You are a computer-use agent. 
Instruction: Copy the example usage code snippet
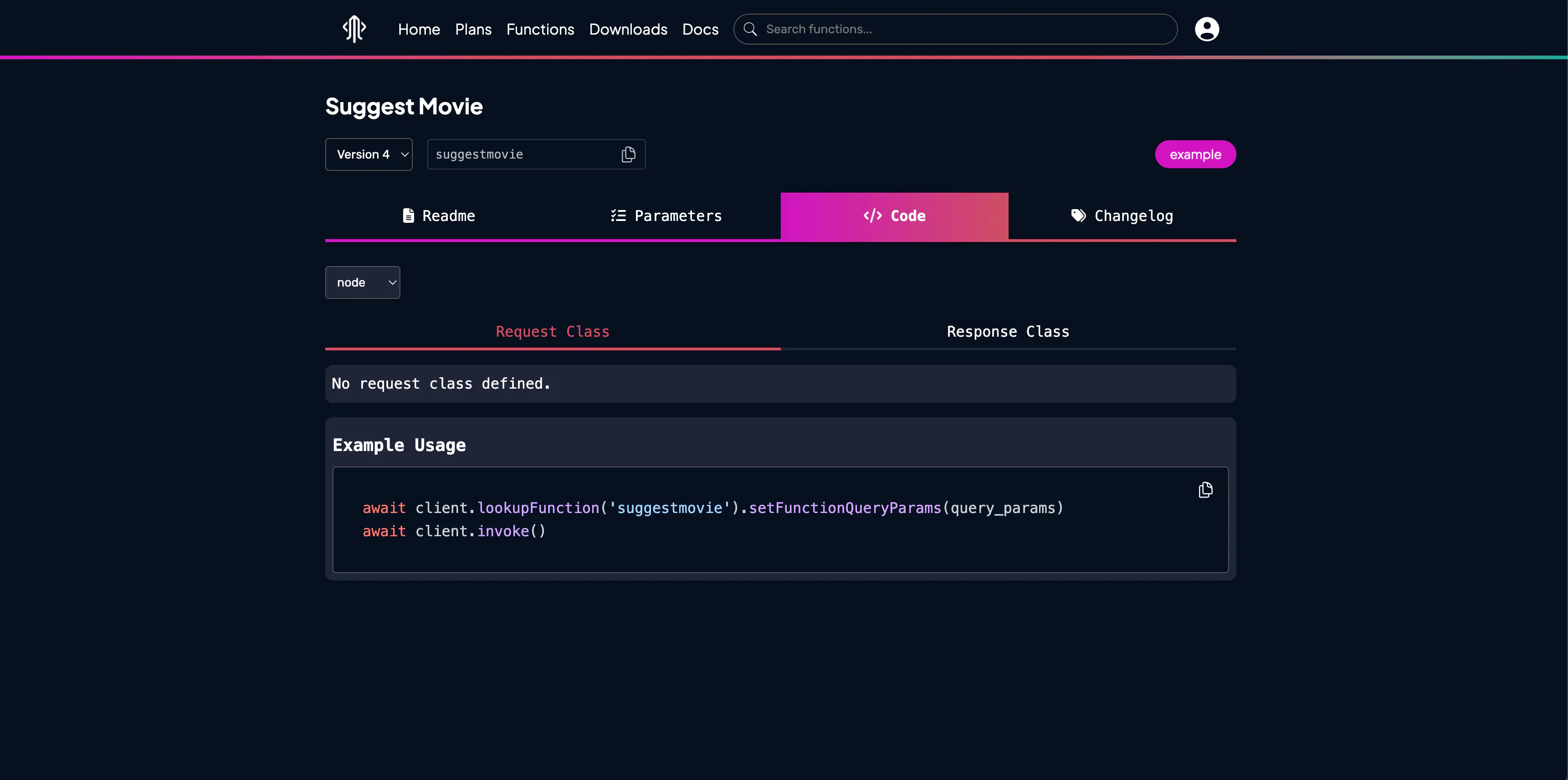tap(1205, 490)
